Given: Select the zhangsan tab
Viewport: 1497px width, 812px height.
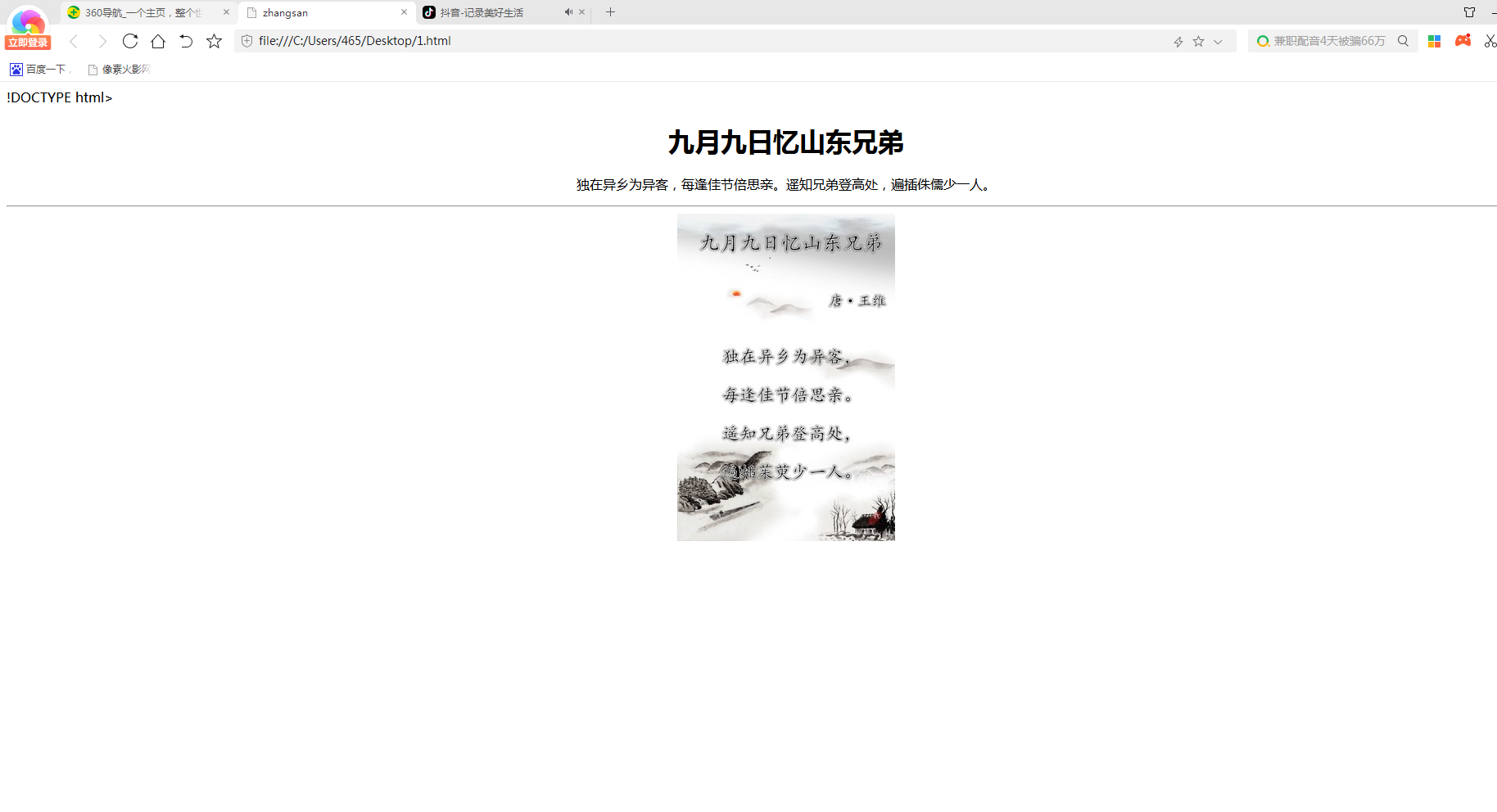Looking at the screenshot, I should pyautogui.click(x=327, y=12).
